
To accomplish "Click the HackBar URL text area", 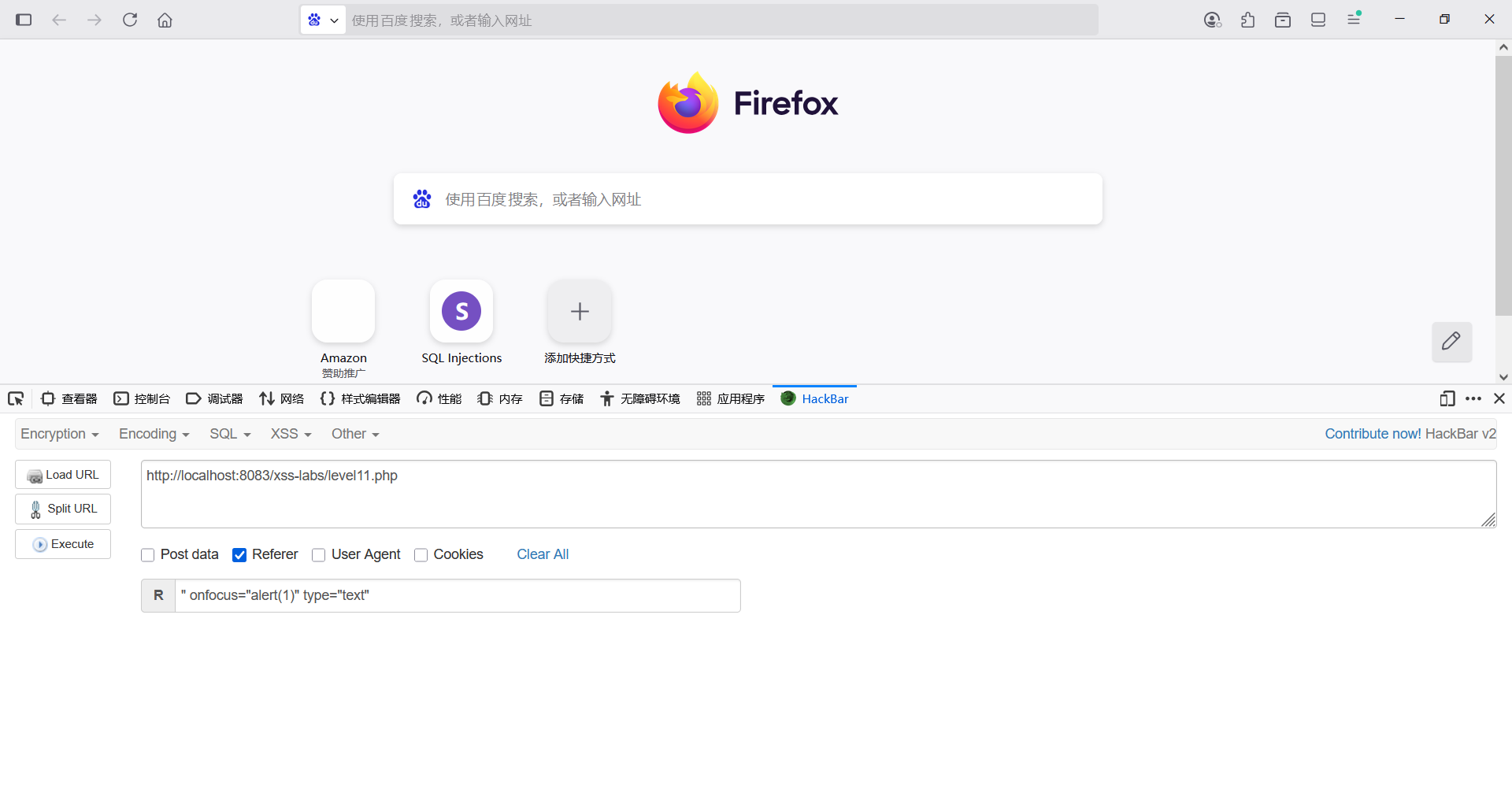I will (818, 494).
